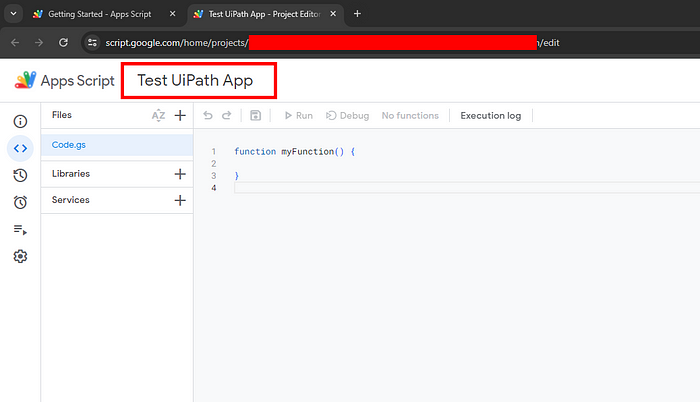Reload the page with refresh icon

point(63,42)
